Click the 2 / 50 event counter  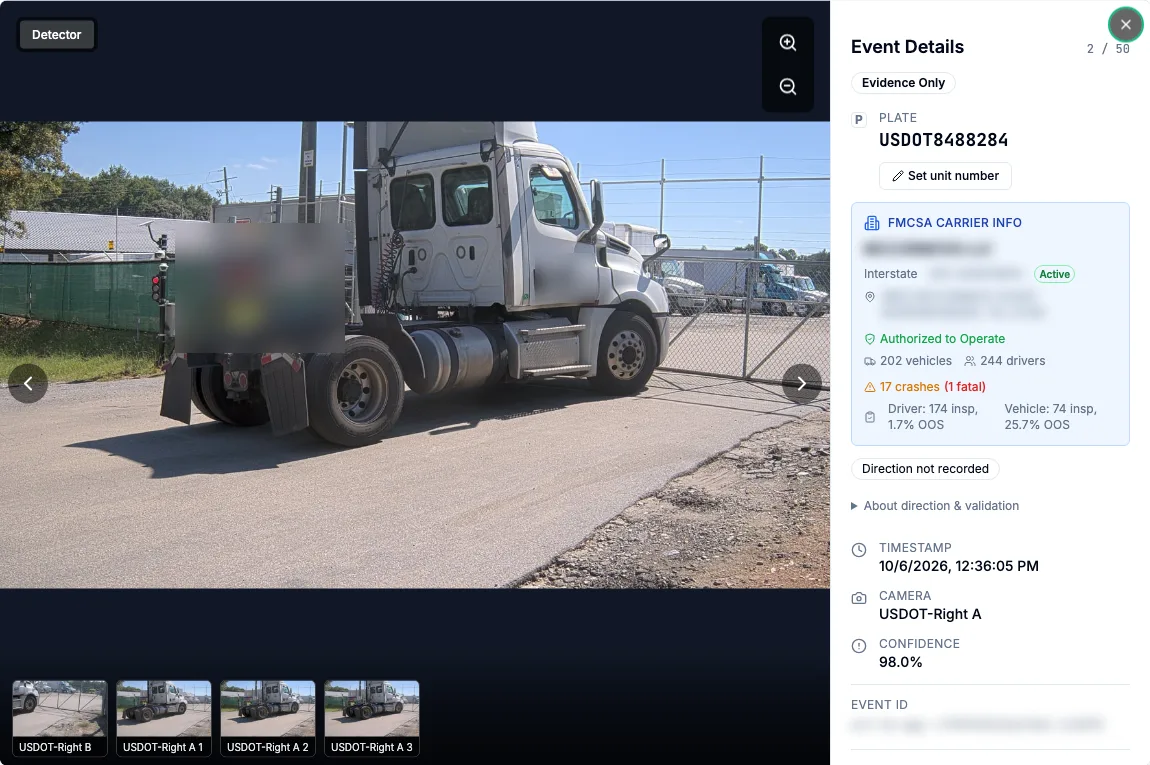1107,49
